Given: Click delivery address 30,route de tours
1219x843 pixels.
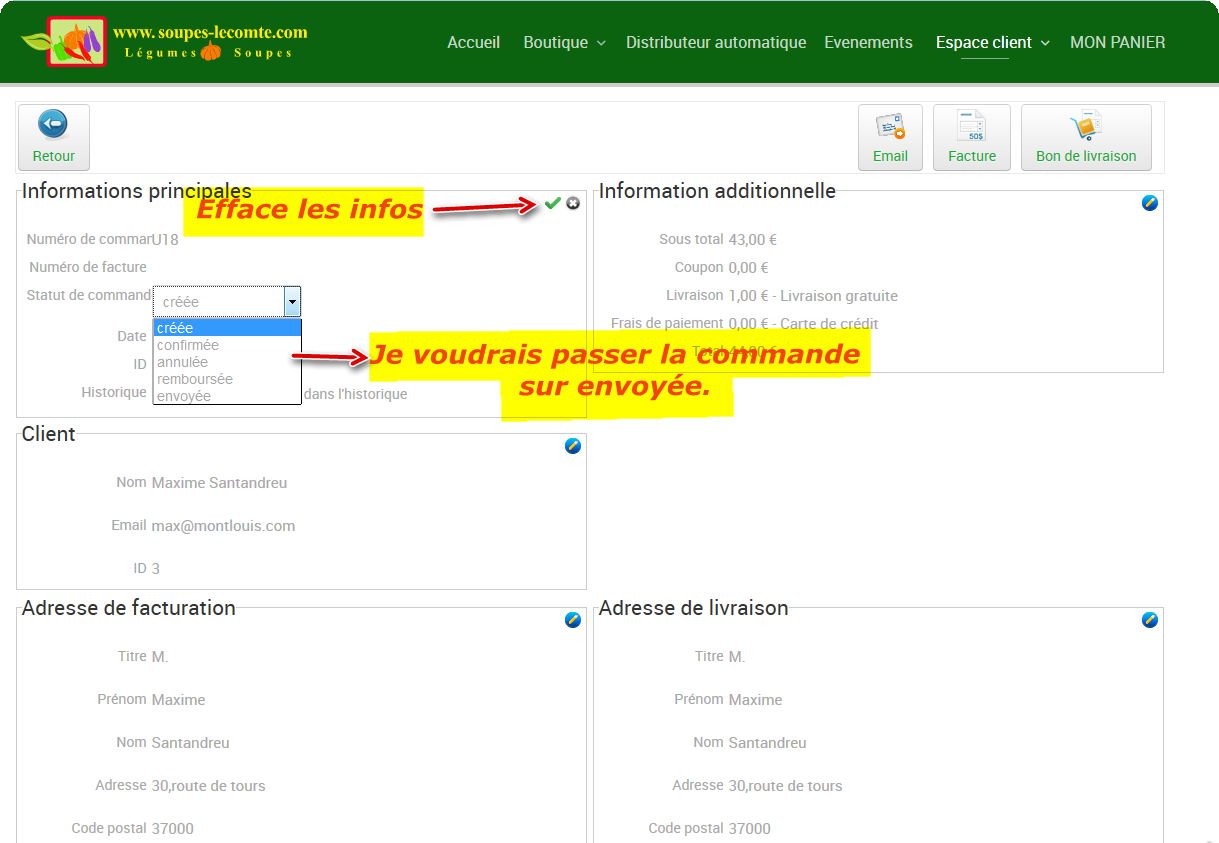Looking at the screenshot, I should click(x=785, y=786).
